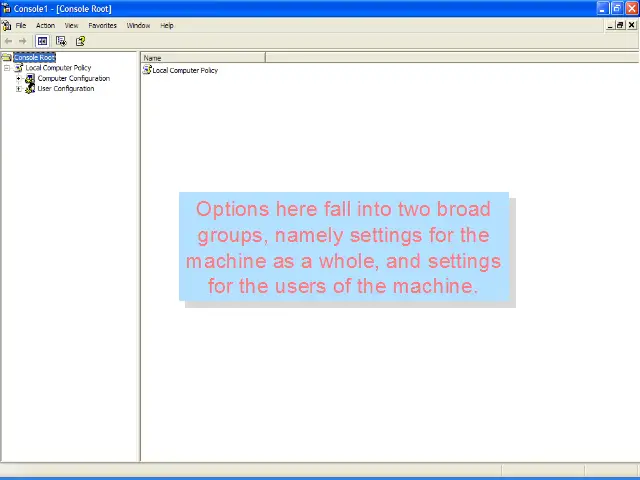Screen dimensions: 640x480
Task: Select Computer Configuration tree label
Action: [x=74, y=78]
